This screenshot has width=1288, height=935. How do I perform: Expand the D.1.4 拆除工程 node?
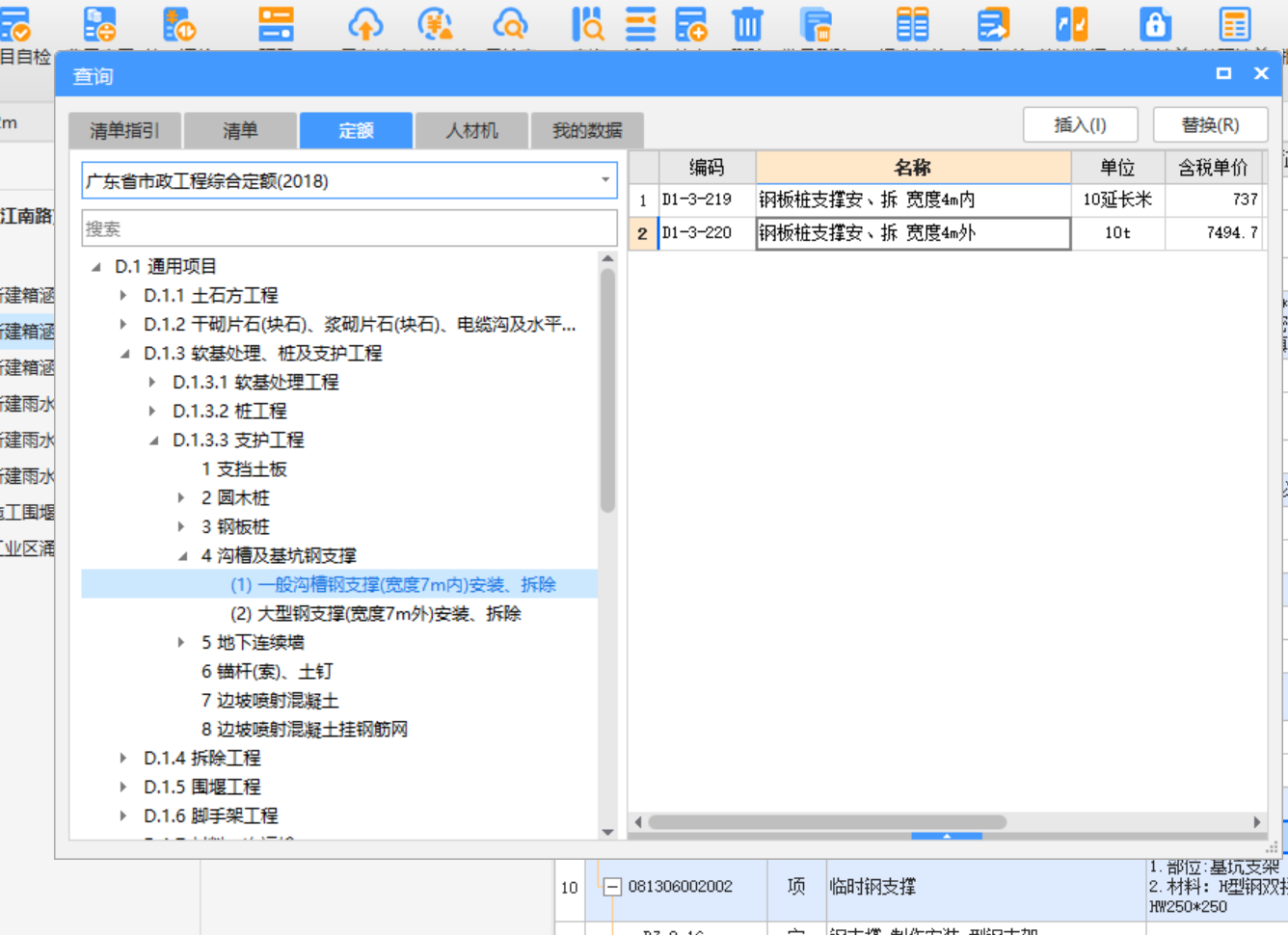(x=123, y=759)
